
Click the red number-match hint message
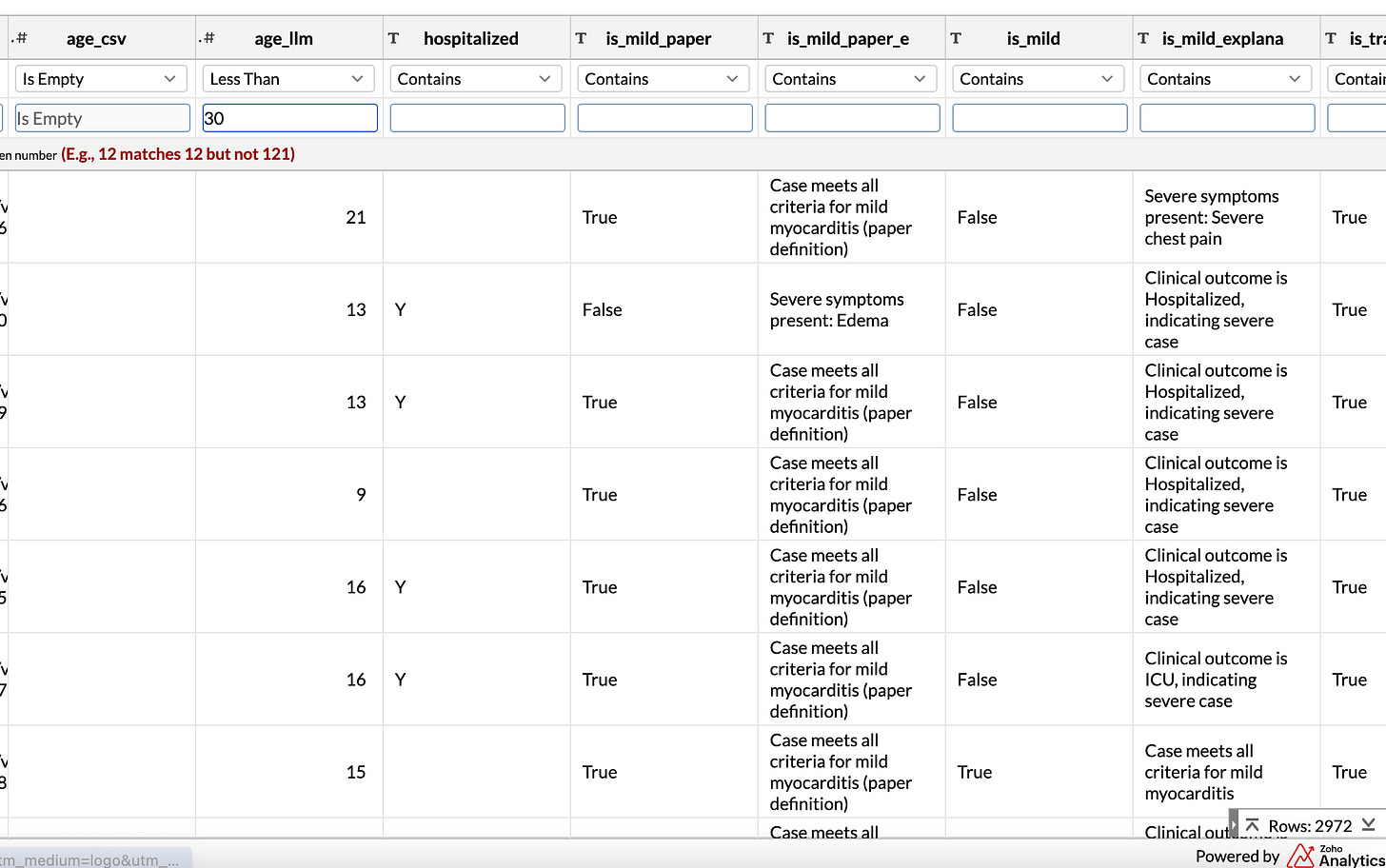point(178,154)
